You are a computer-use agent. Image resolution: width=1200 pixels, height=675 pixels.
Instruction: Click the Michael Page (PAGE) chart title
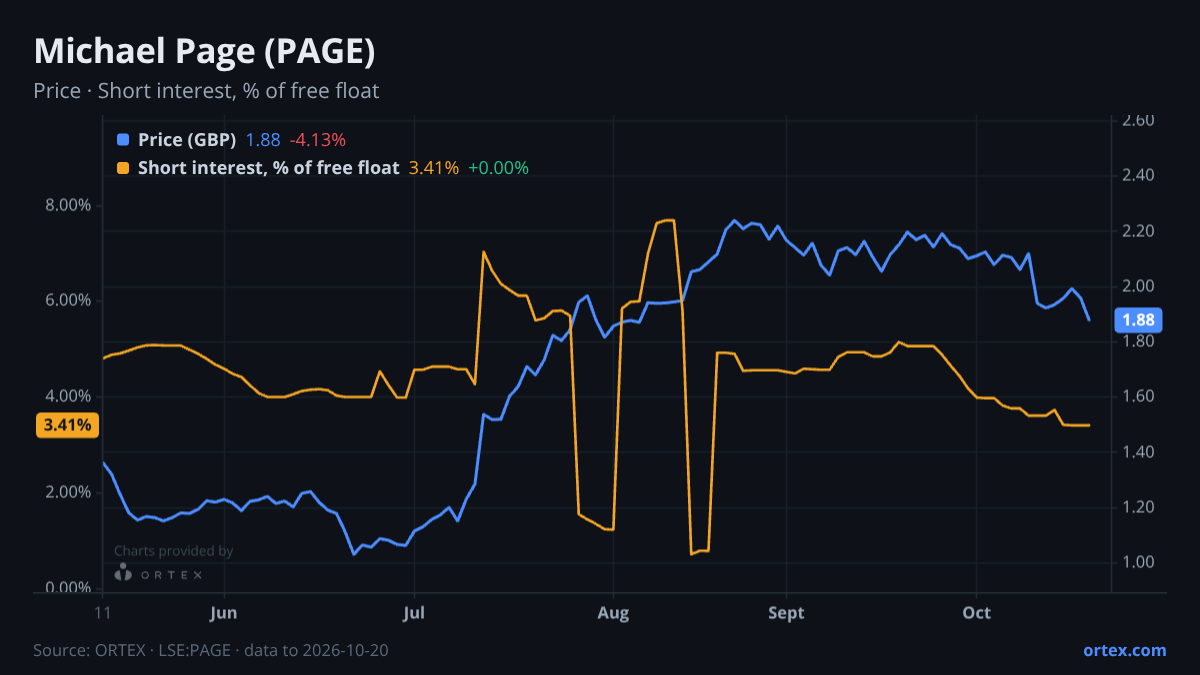click(x=205, y=52)
